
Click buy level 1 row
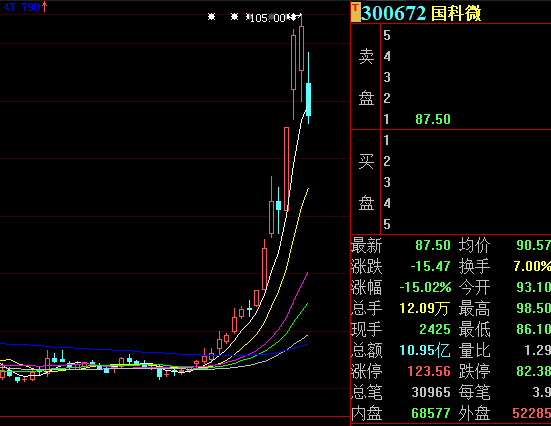coord(466,140)
